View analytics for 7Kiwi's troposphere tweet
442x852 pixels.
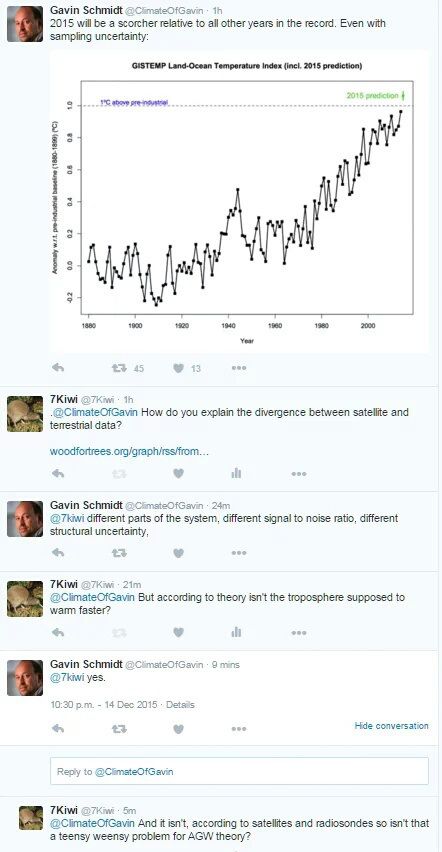236,632
